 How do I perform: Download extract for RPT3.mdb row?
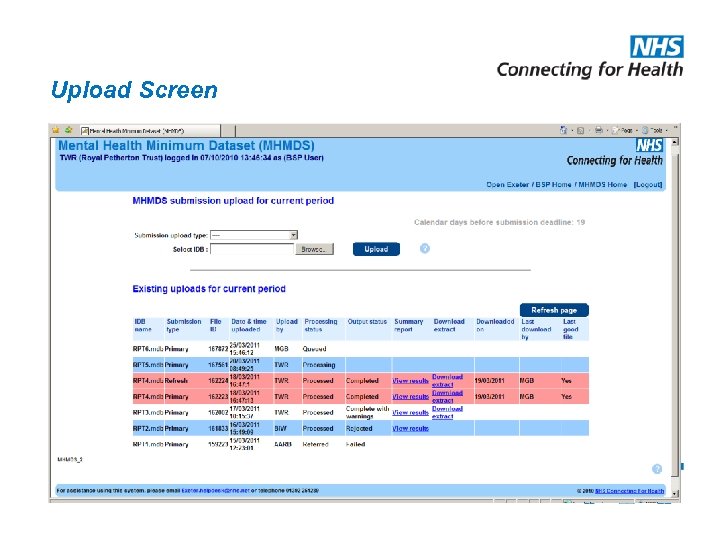[447, 412]
